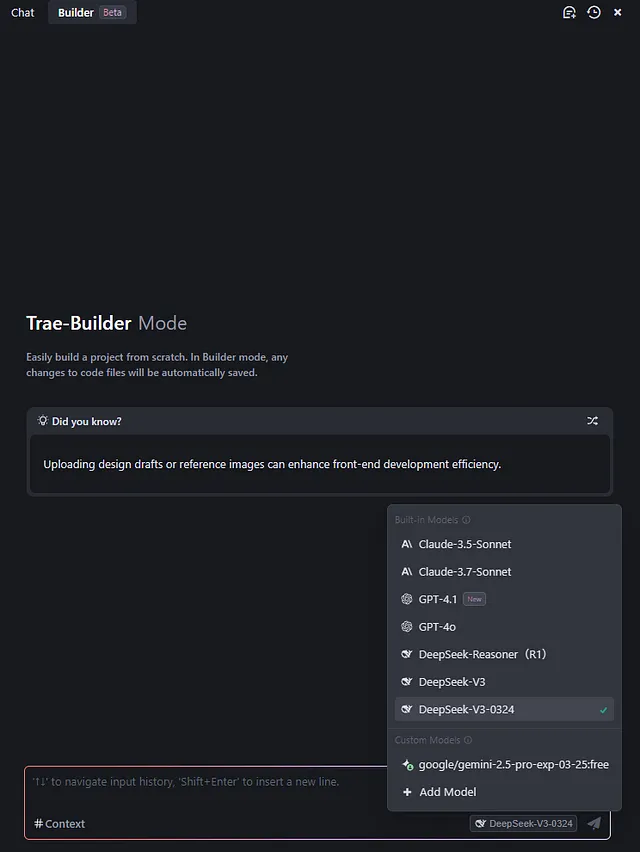Image resolution: width=640 pixels, height=852 pixels.
Task: Click the new chat icon at top right
Action: [x=569, y=12]
